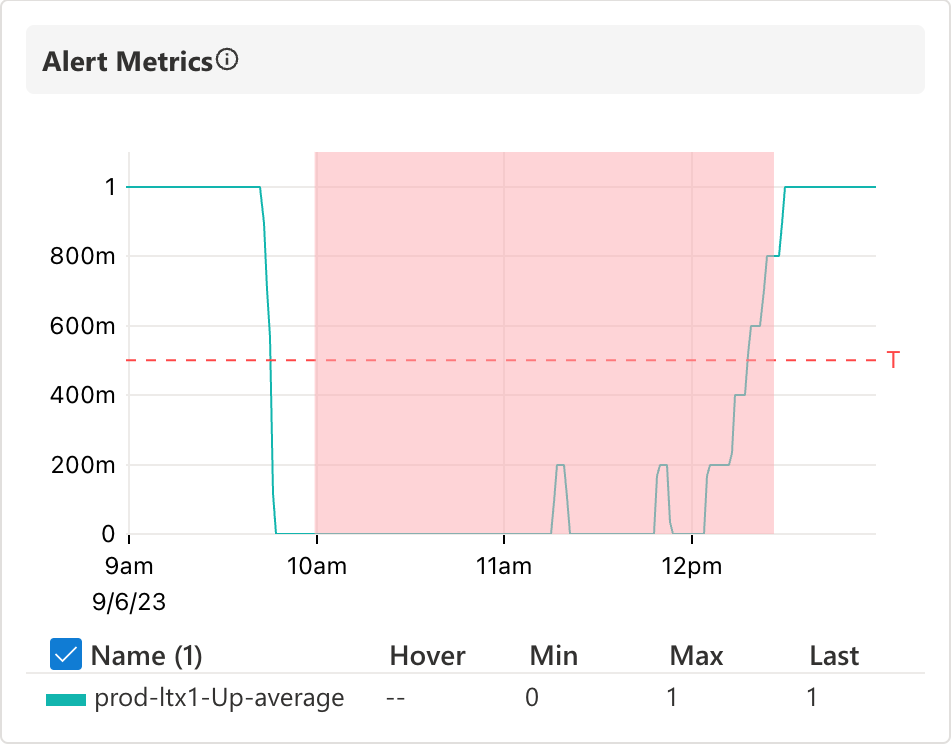Click the teal prod-ltx1-Up-average color swatch
The width and height of the screenshot is (952, 744).
[x=65, y=699]
